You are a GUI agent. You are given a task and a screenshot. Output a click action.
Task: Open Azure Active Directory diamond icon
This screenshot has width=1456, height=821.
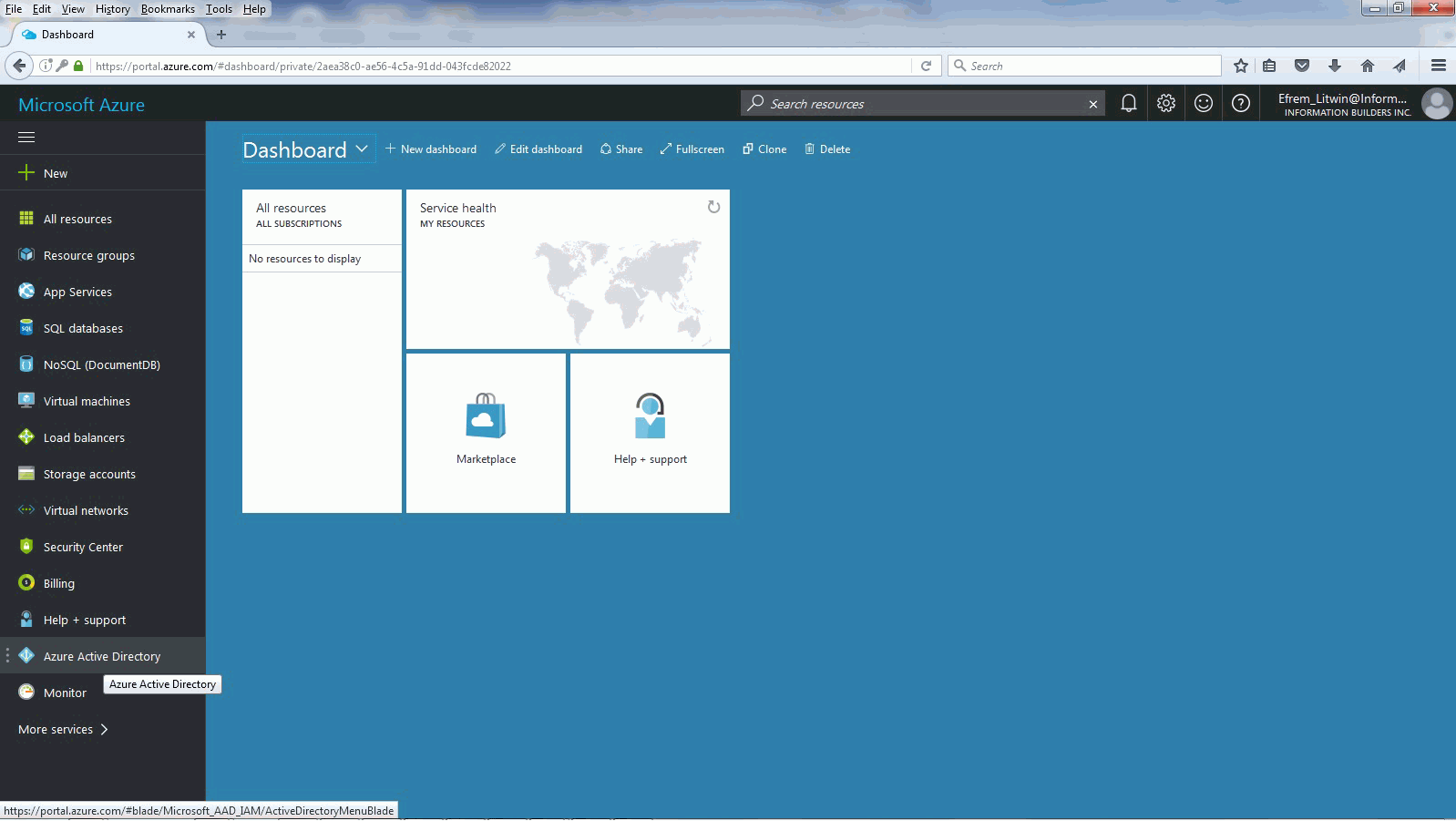pos(26,656)
